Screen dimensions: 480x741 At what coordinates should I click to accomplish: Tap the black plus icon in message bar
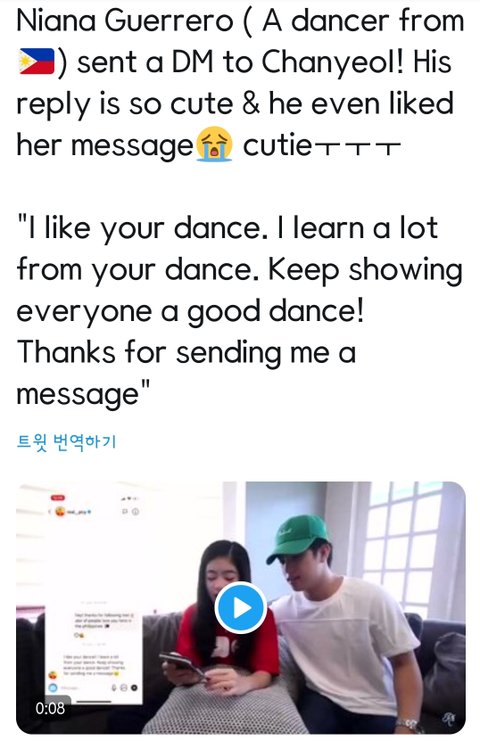[134, 688]
